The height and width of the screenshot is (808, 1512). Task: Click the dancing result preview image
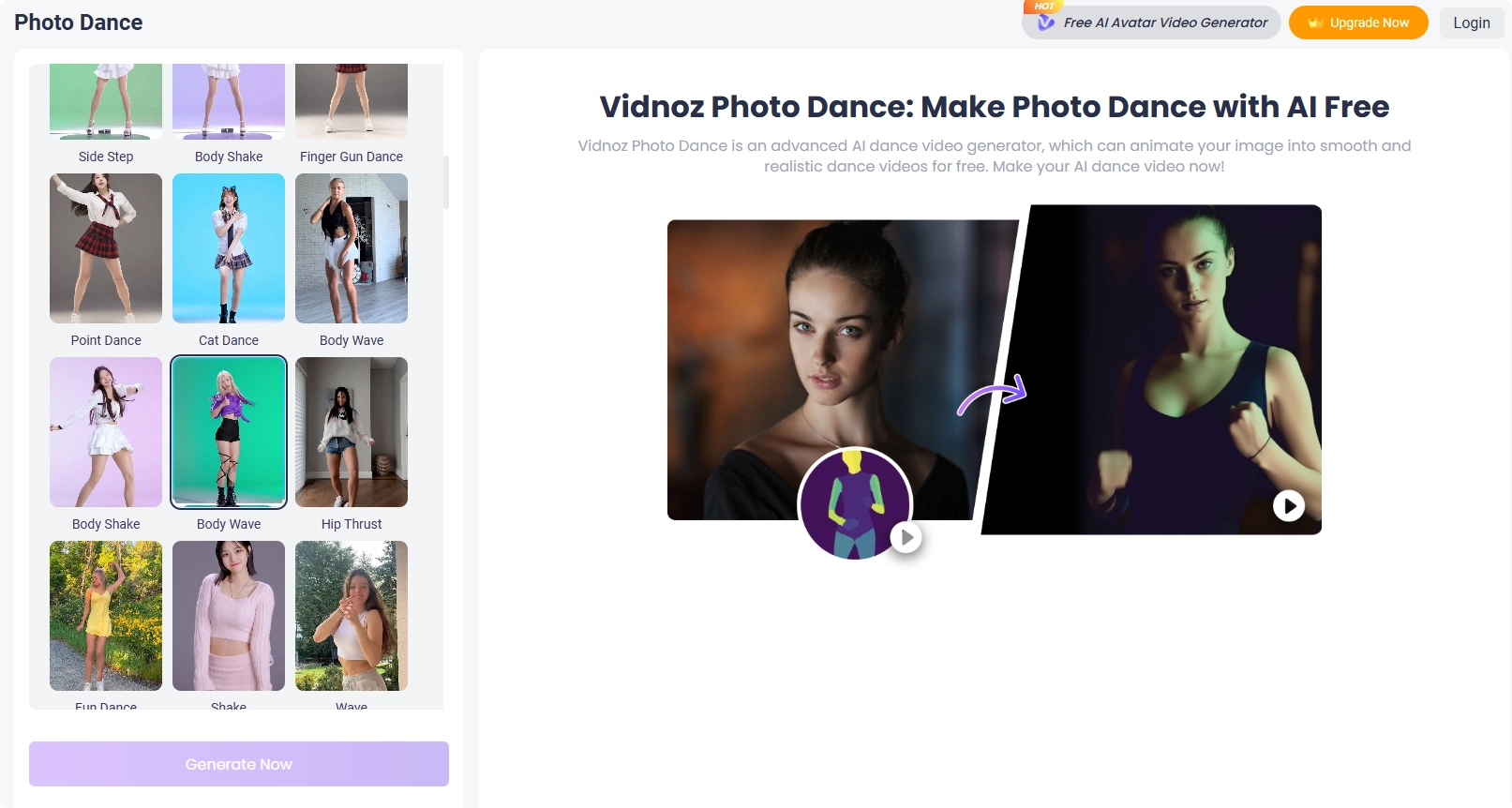[x=1153, y=369]
